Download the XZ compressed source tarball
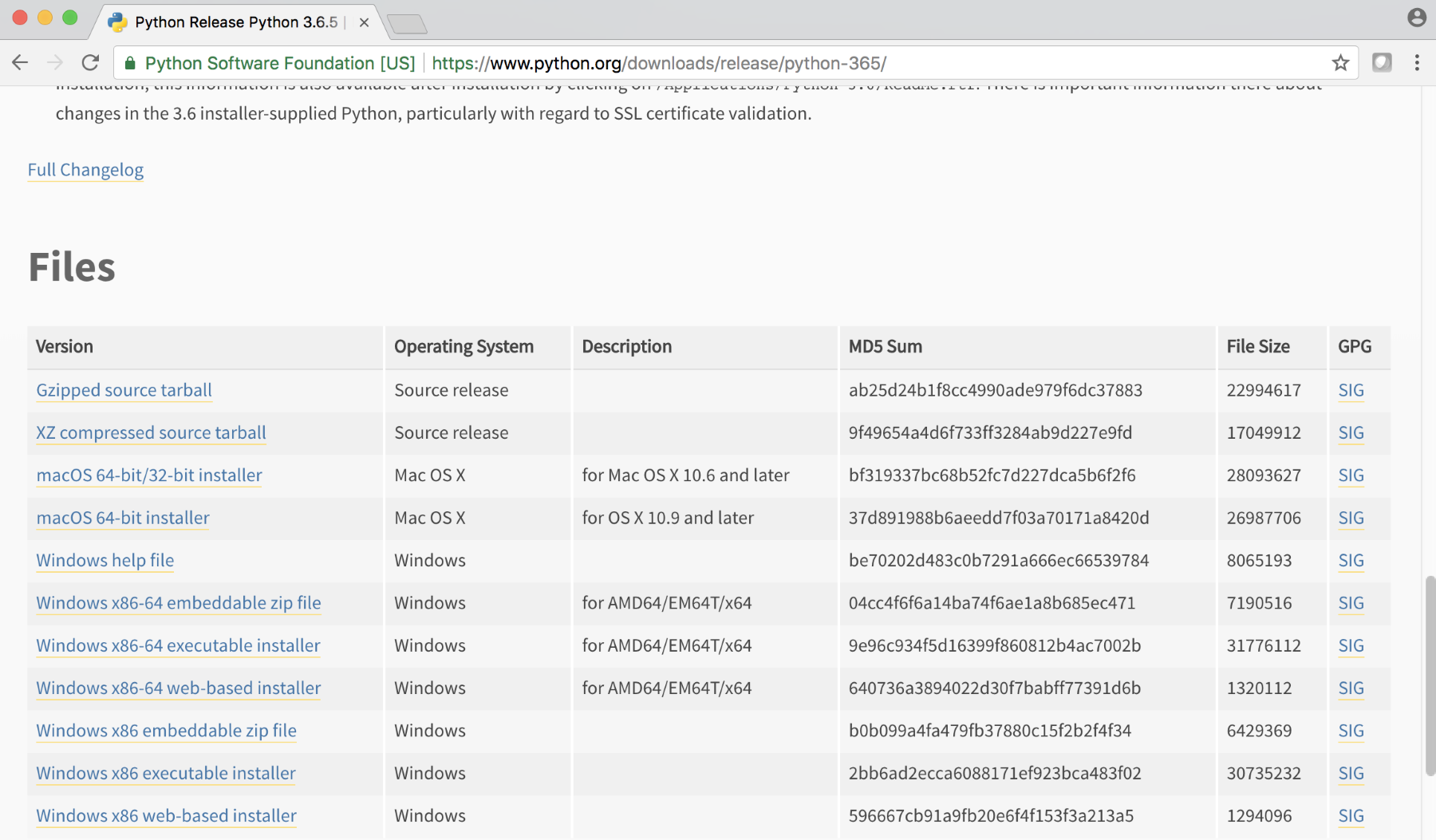Viewport: 1436px width, 840px height. (151, 432)
